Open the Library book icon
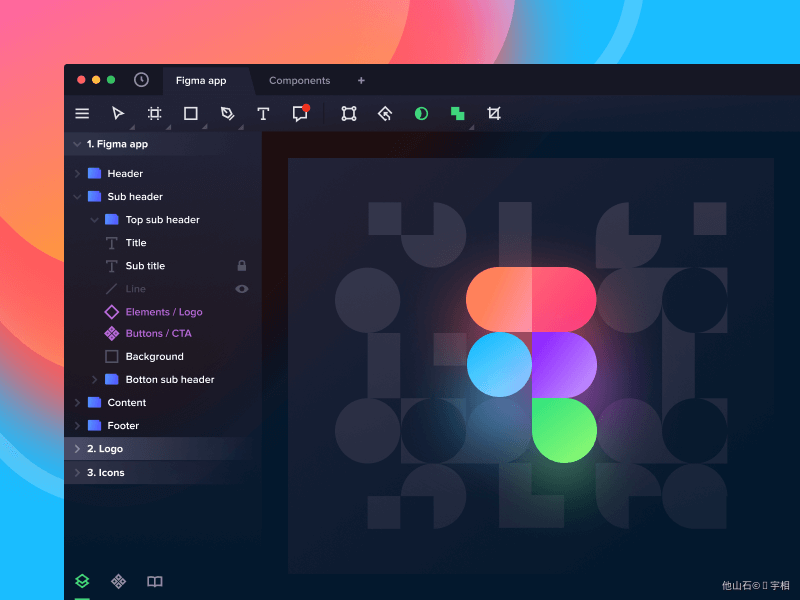The height and width of the screenshot is (600, 800). [155, 581]
